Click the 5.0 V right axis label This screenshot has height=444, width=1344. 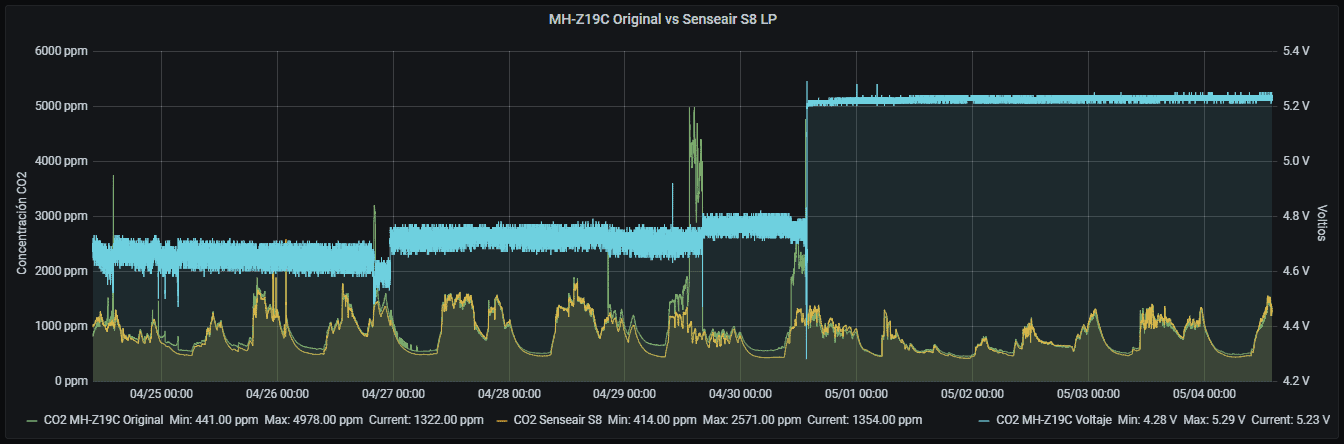pyautogui.click(x=1295, y=161)
